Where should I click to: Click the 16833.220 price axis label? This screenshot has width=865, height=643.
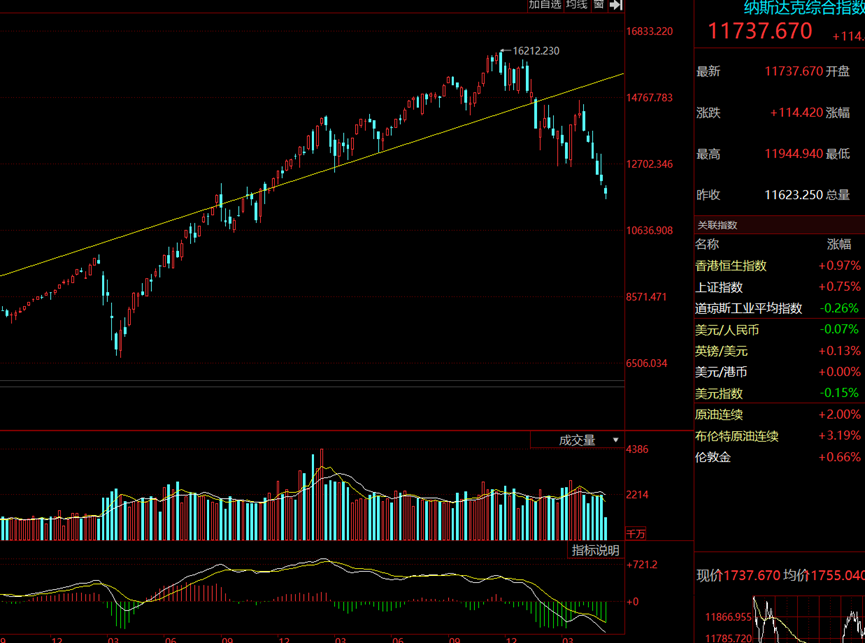649,31
